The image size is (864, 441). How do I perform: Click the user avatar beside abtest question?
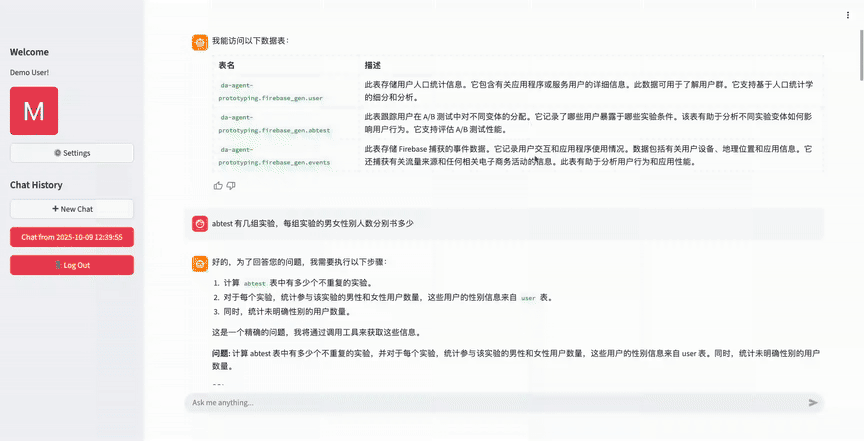point(200,224)
